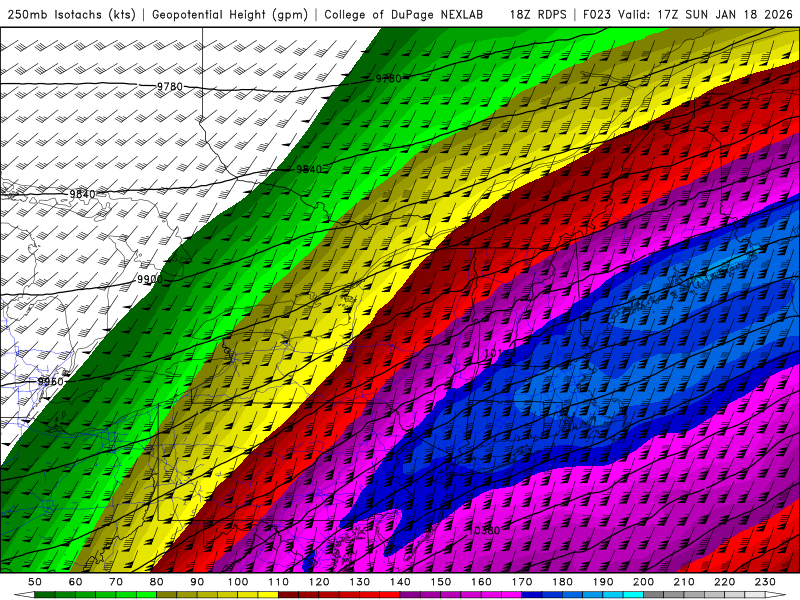The image size is (800, 600).
Task: Click the 140 value on the color scale
Action: (x=400, y=582)
